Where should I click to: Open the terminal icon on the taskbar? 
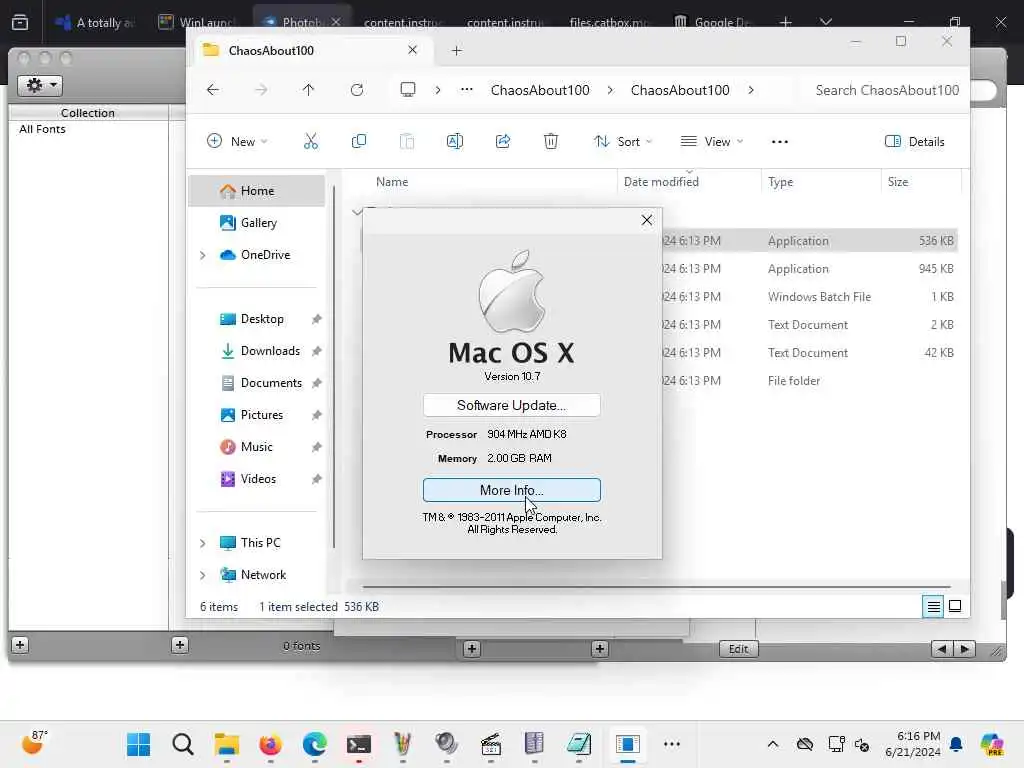coord(359,744)
